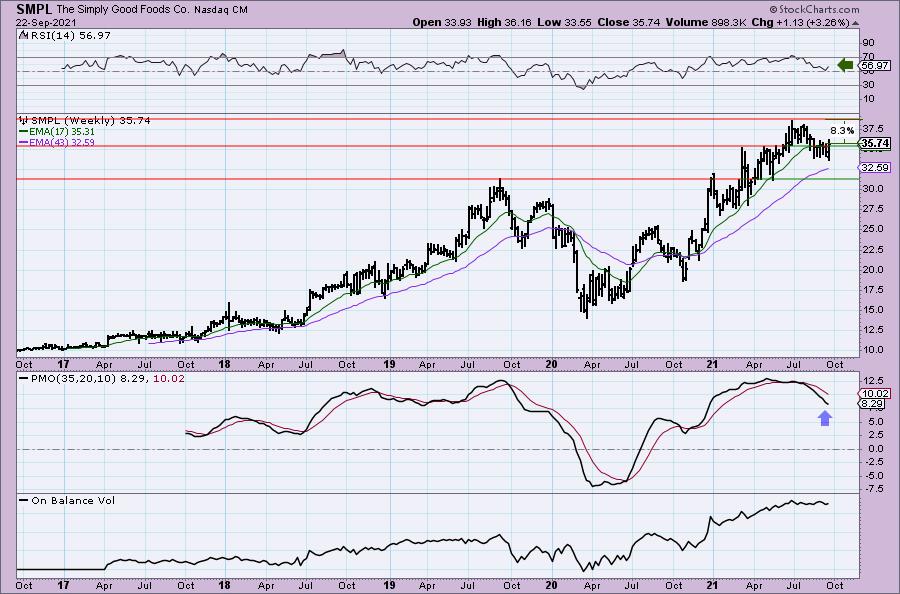Click the SMPL (Weekly) 35.74 legend label

point(91,121)
